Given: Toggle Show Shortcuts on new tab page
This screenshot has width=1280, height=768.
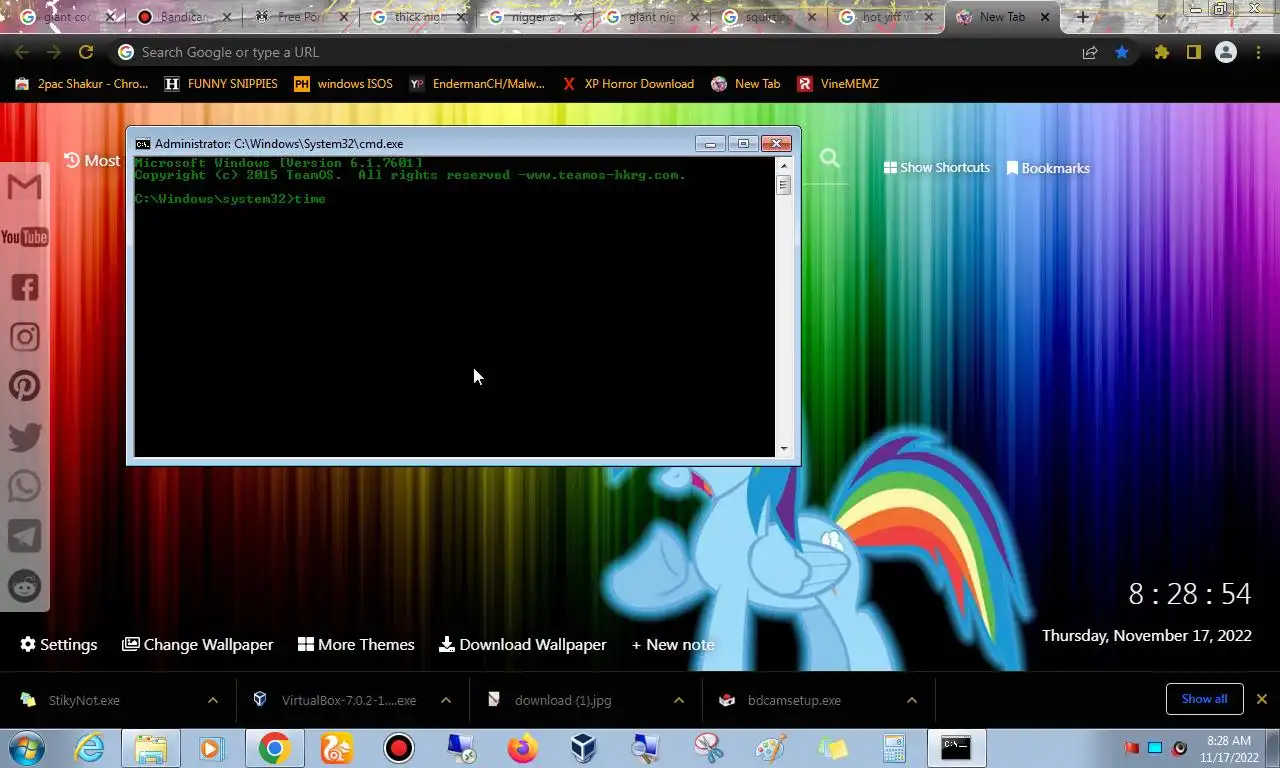Looking at the screenshot, I should coord(937,168).
